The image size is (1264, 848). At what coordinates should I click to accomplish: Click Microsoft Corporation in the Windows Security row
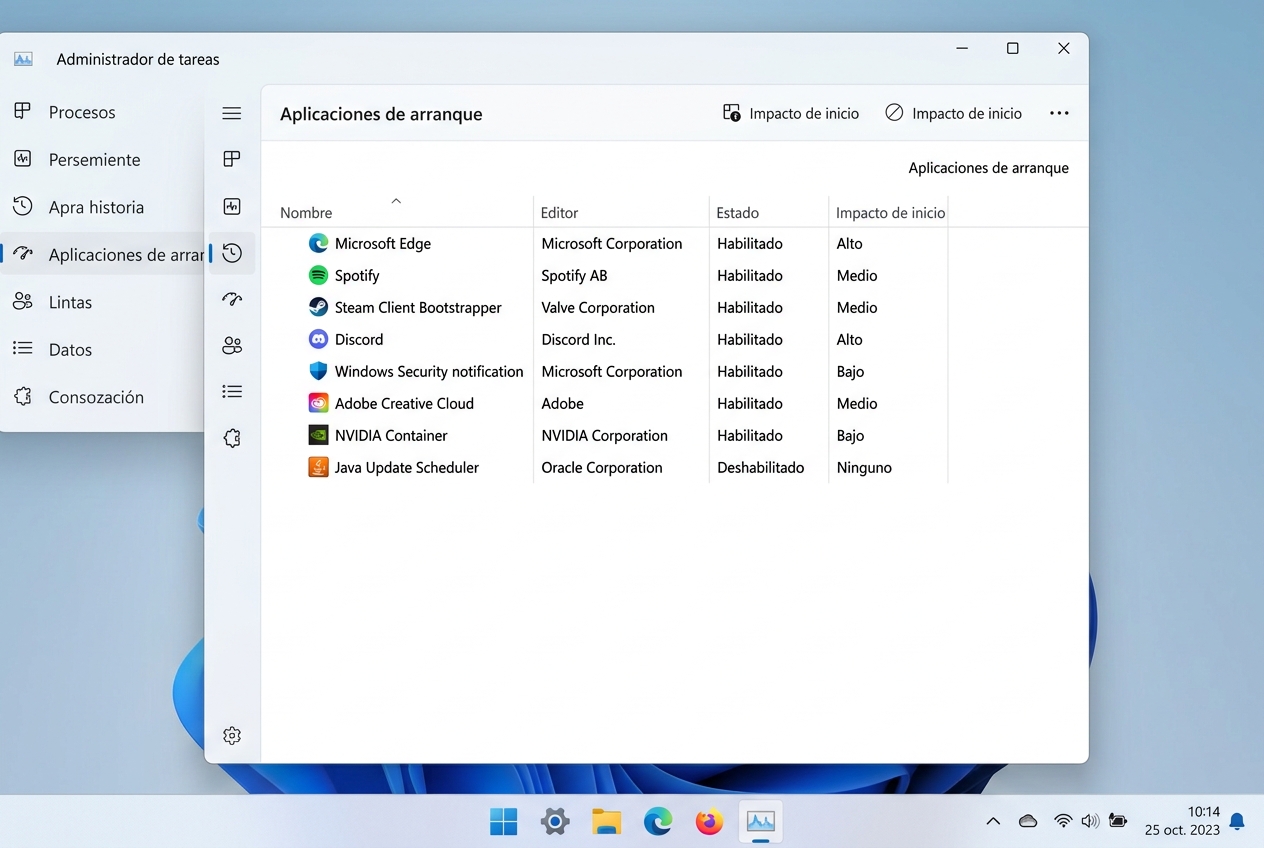coord(611,371)
